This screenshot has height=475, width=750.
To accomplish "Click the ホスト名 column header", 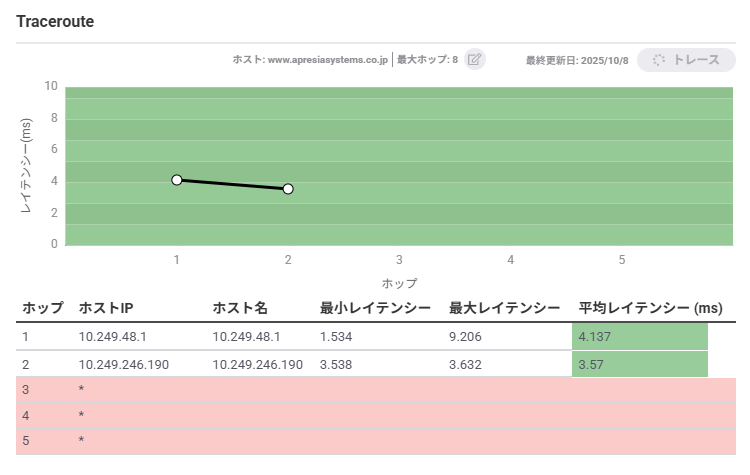I will [240, 308].
